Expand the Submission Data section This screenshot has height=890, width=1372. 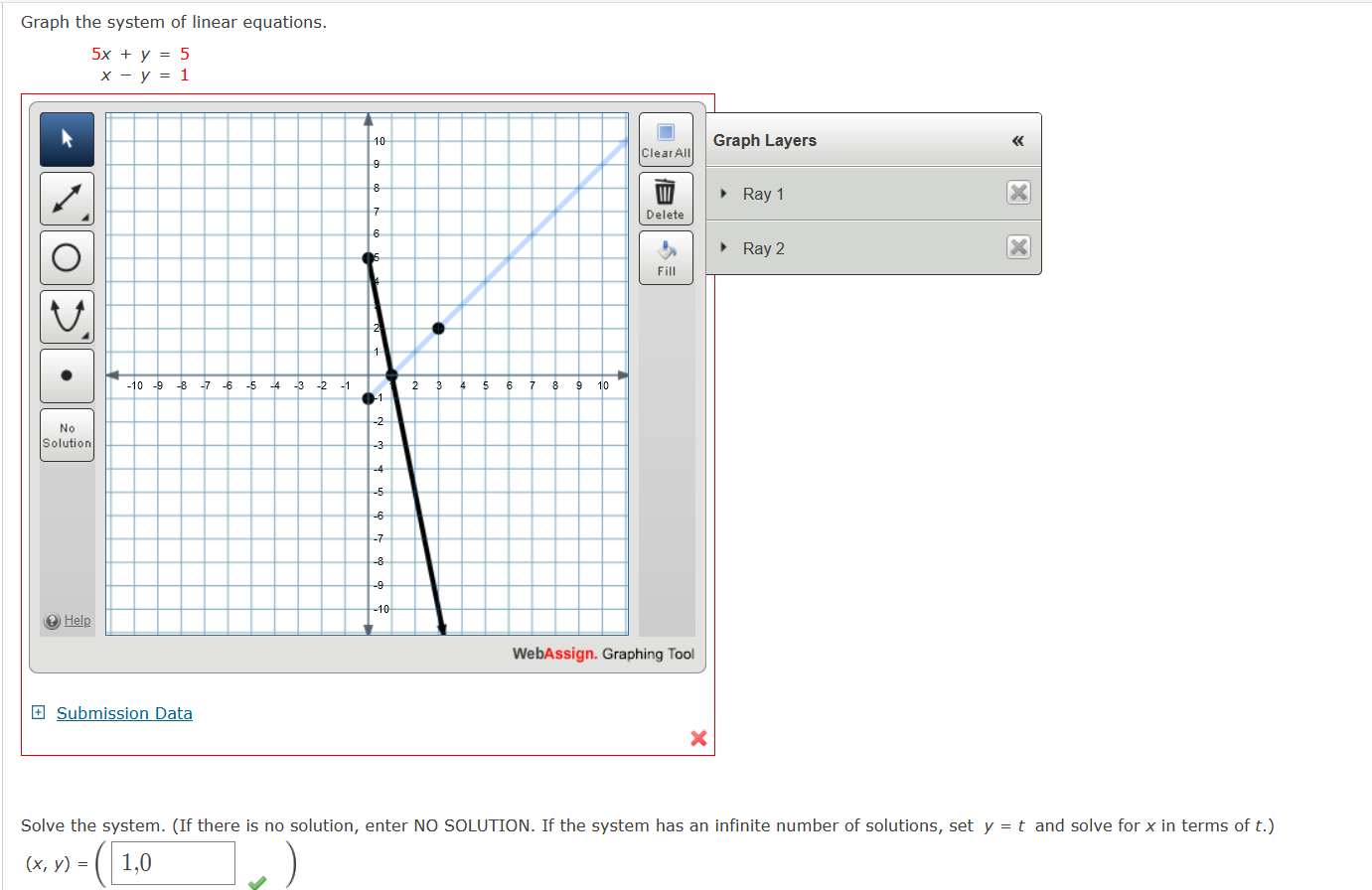click(38, 712)
